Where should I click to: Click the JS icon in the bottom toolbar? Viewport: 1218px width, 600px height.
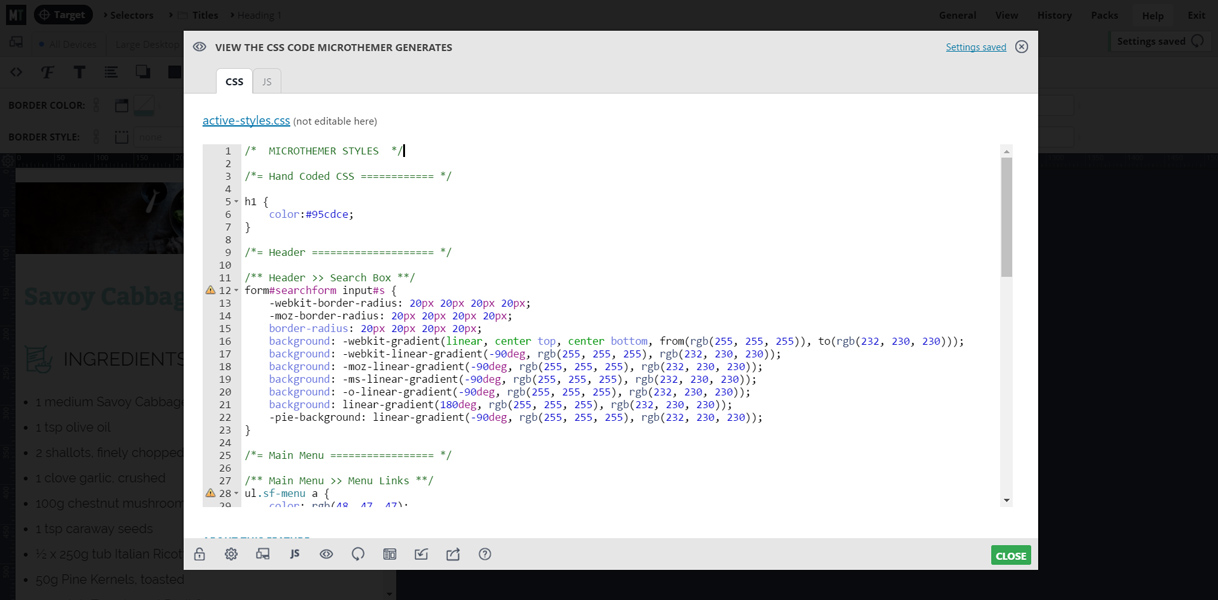[295, 554]
